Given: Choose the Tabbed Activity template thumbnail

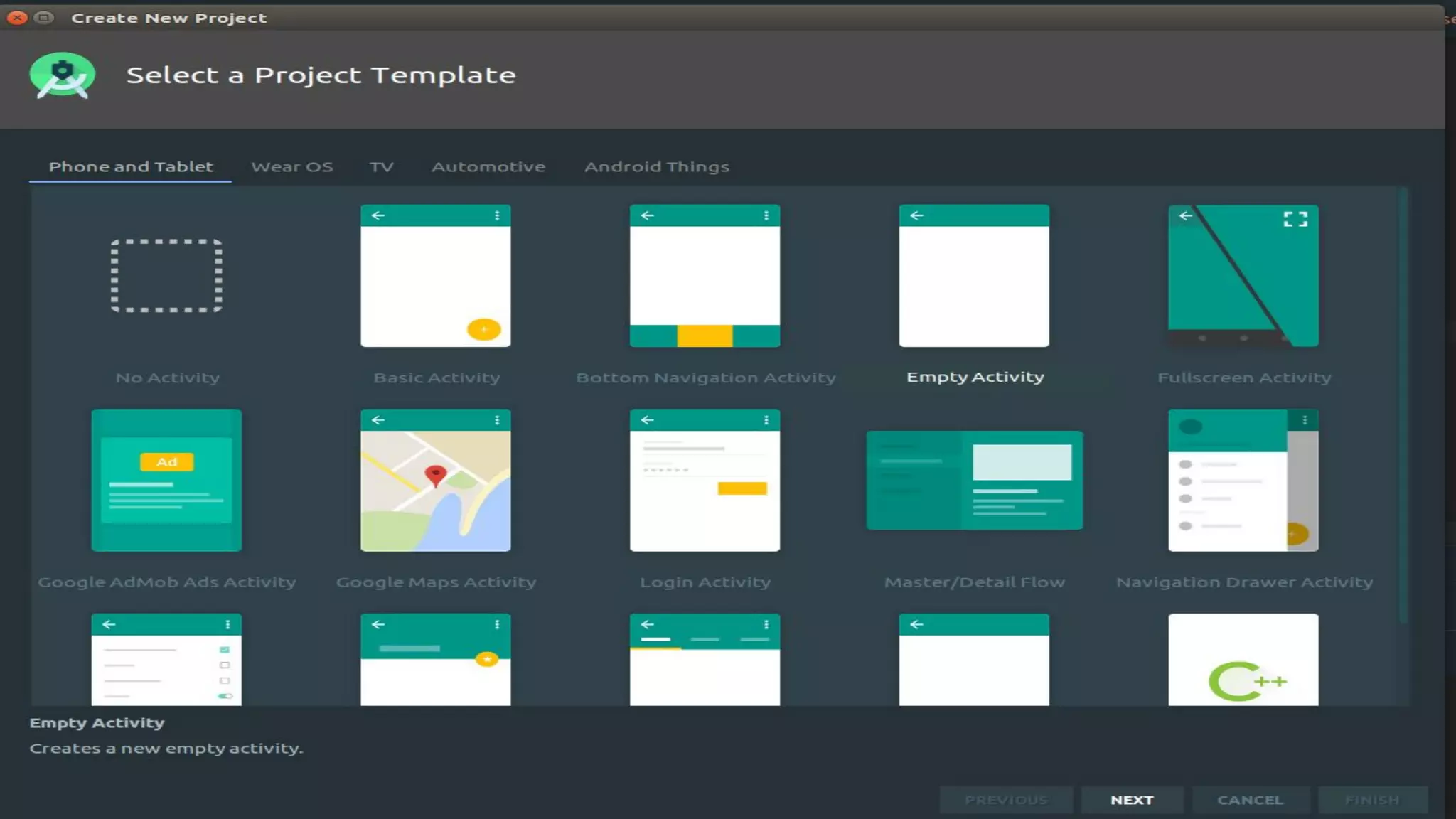Looking at the screenshot, I should click(x=705, y=660).
